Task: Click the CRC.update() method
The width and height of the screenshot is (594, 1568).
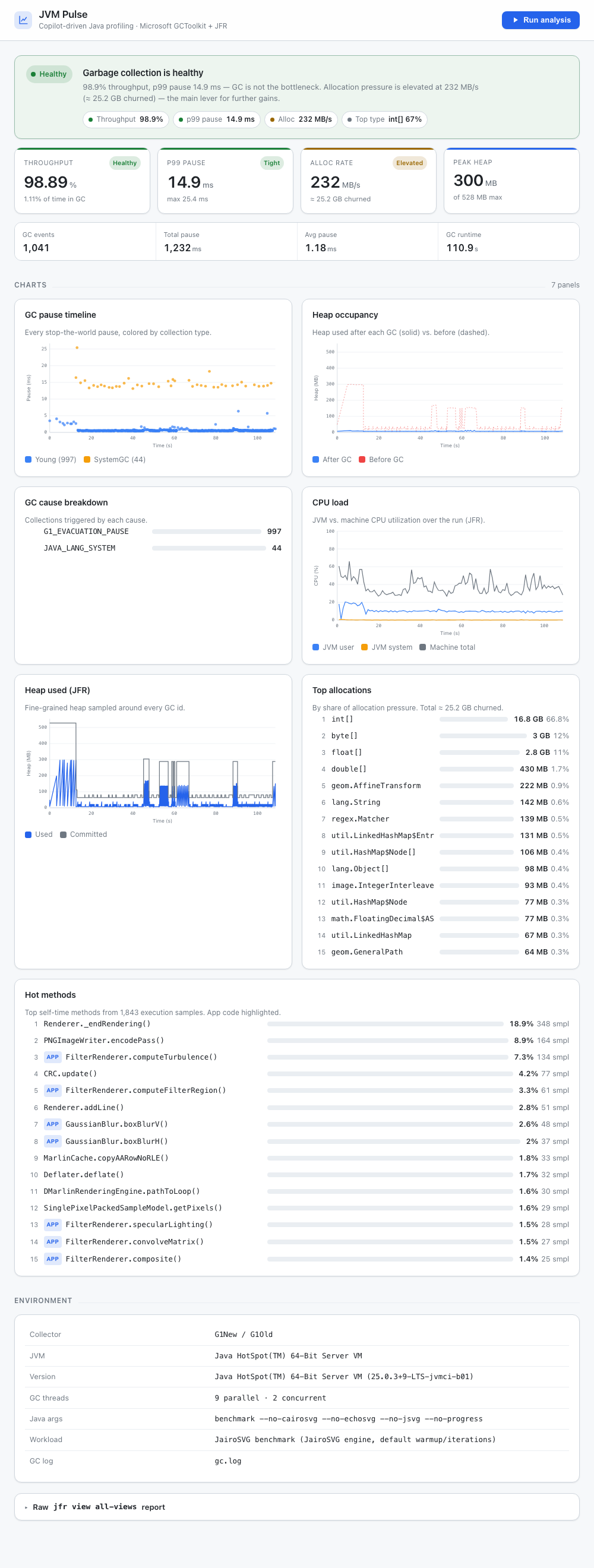Action: click(70, 1074)
